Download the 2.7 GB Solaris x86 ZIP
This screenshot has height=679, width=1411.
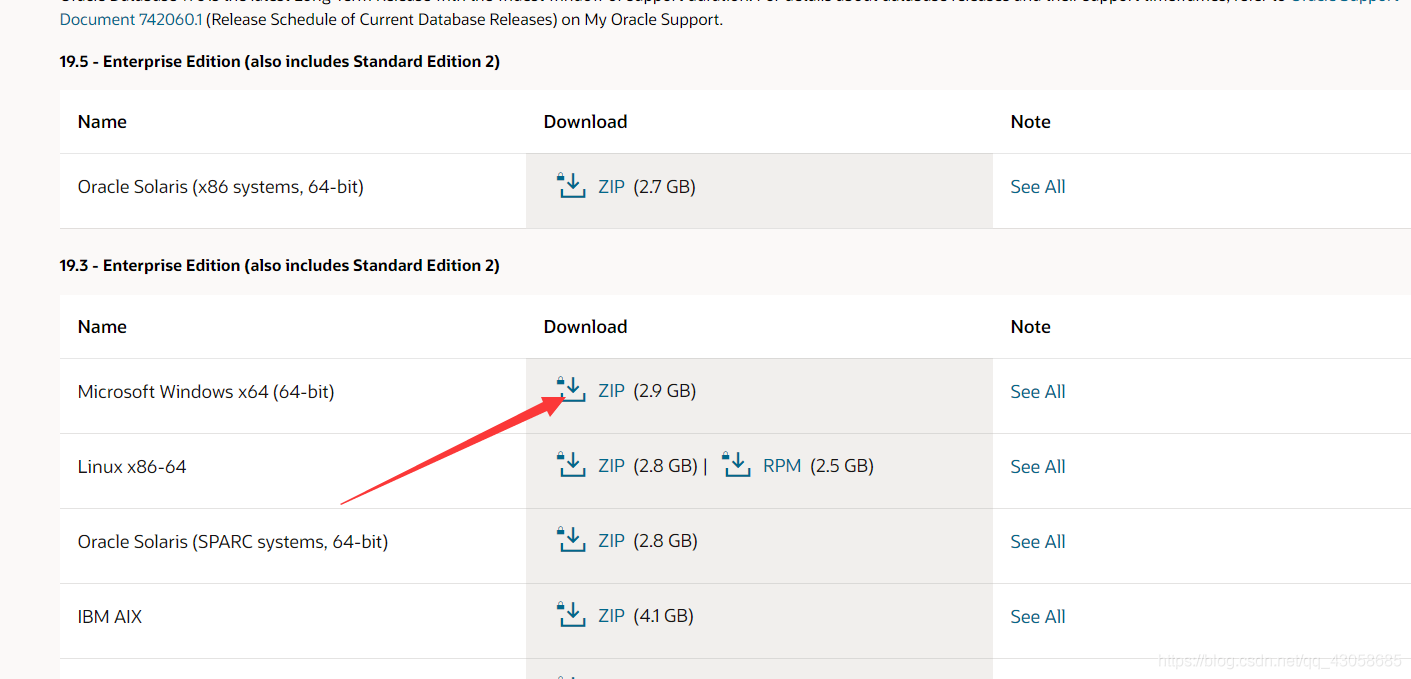(611, 187)
